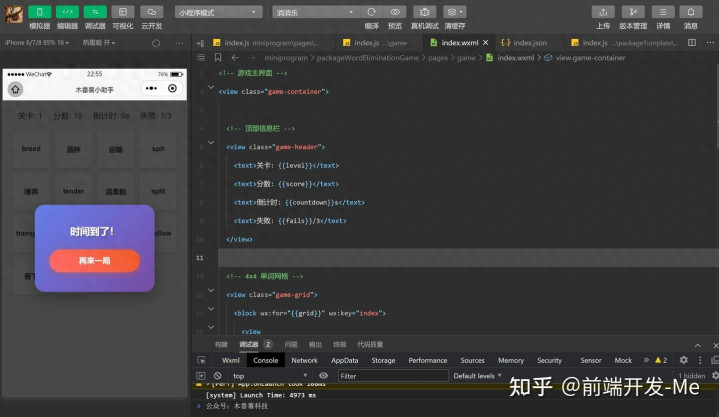This screenshot has width=719, height=417.
Task: Select the Network tab in debugger
Action: coord(304,360)
